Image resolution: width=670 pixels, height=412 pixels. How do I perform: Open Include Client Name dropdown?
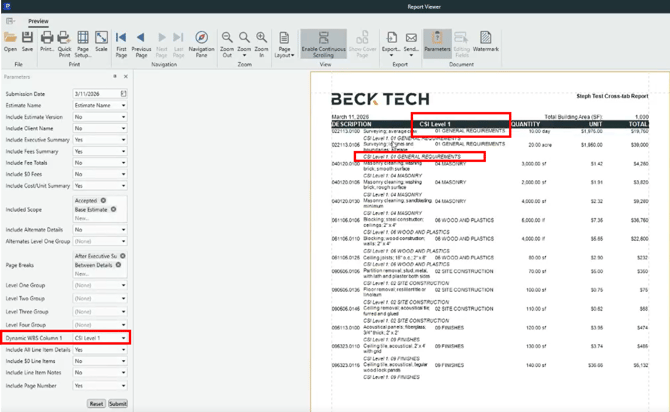pos(123,128)
